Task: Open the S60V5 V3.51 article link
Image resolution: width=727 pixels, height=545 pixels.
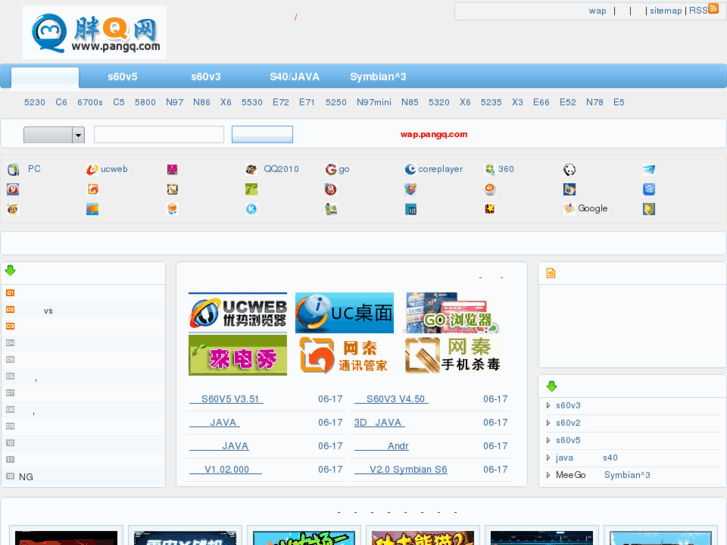Action: (226, 399)
